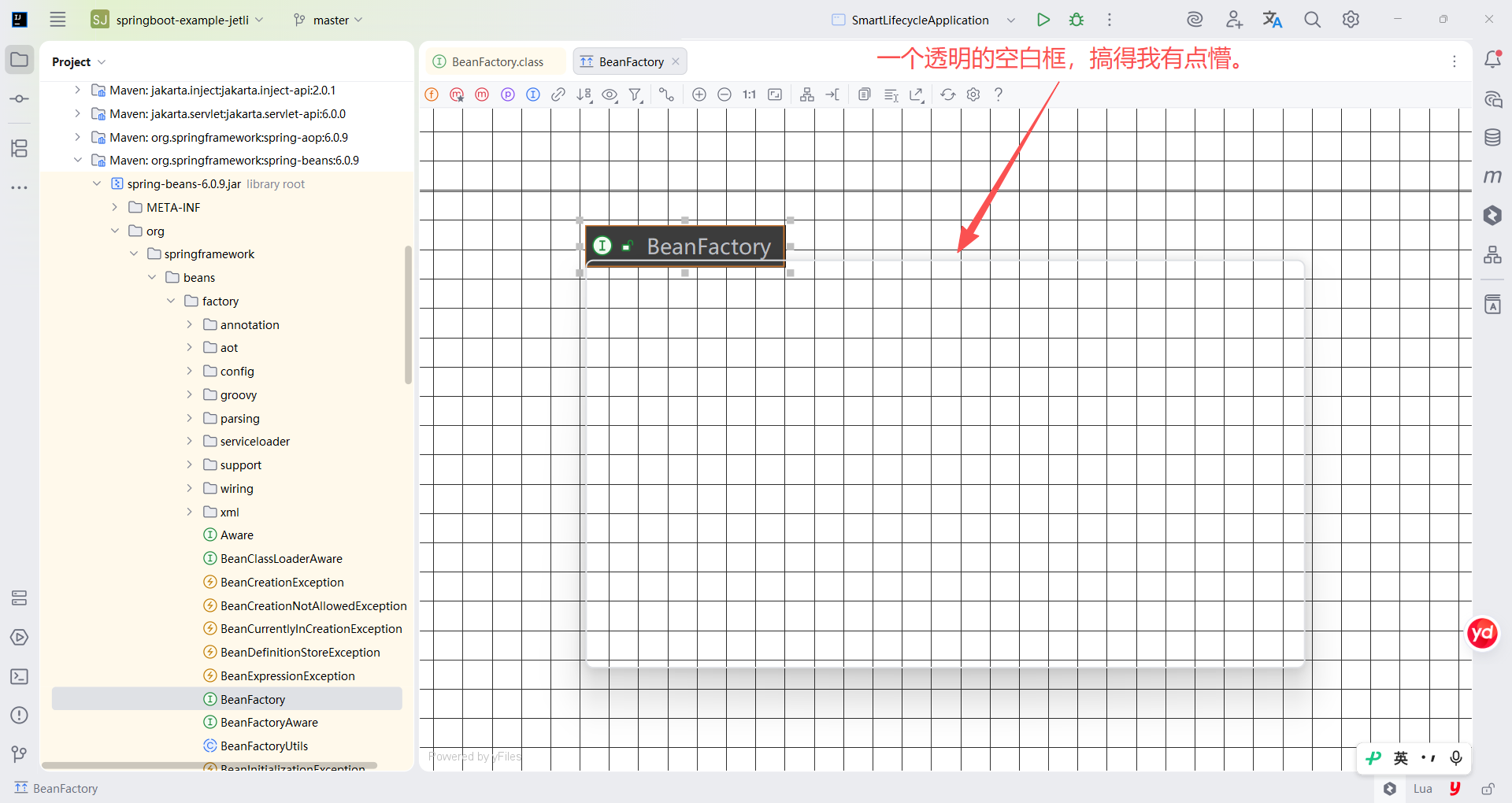The image size is (1512, 803).
Task: Click the project tree vertical scrollbar
Action: tap(408, 315)
